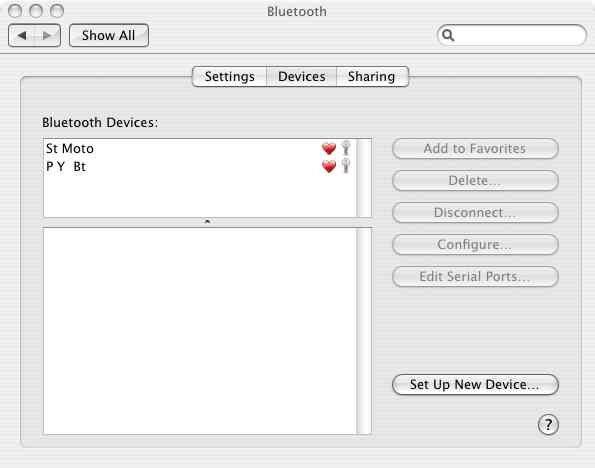Switch to the Sharing tab
The width and height of the screenshot is (595, 468).
coord(371,76)
